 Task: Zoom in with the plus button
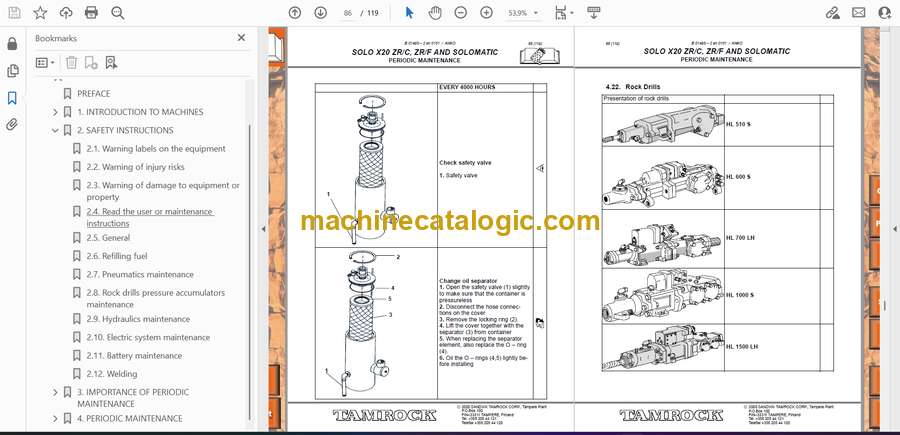[486, 13]
